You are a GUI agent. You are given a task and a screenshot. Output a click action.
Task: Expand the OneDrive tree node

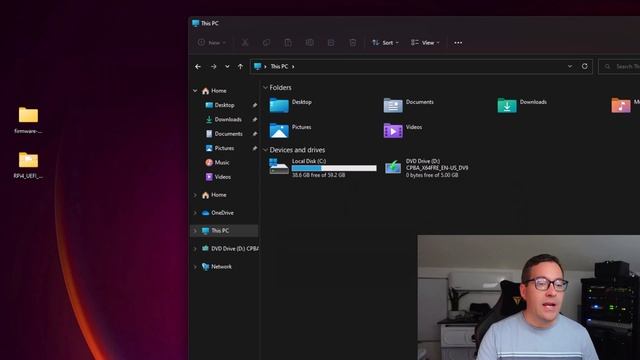[x=195, y=213]
